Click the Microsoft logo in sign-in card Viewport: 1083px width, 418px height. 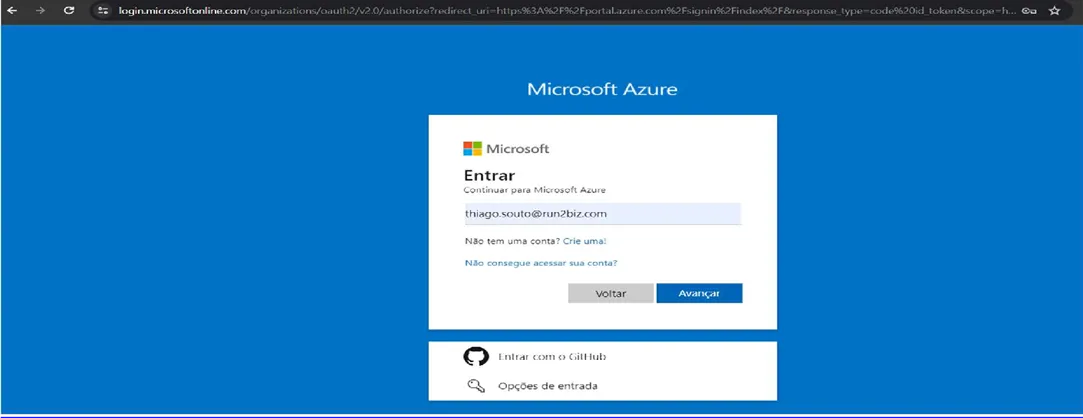coord(506,149)
